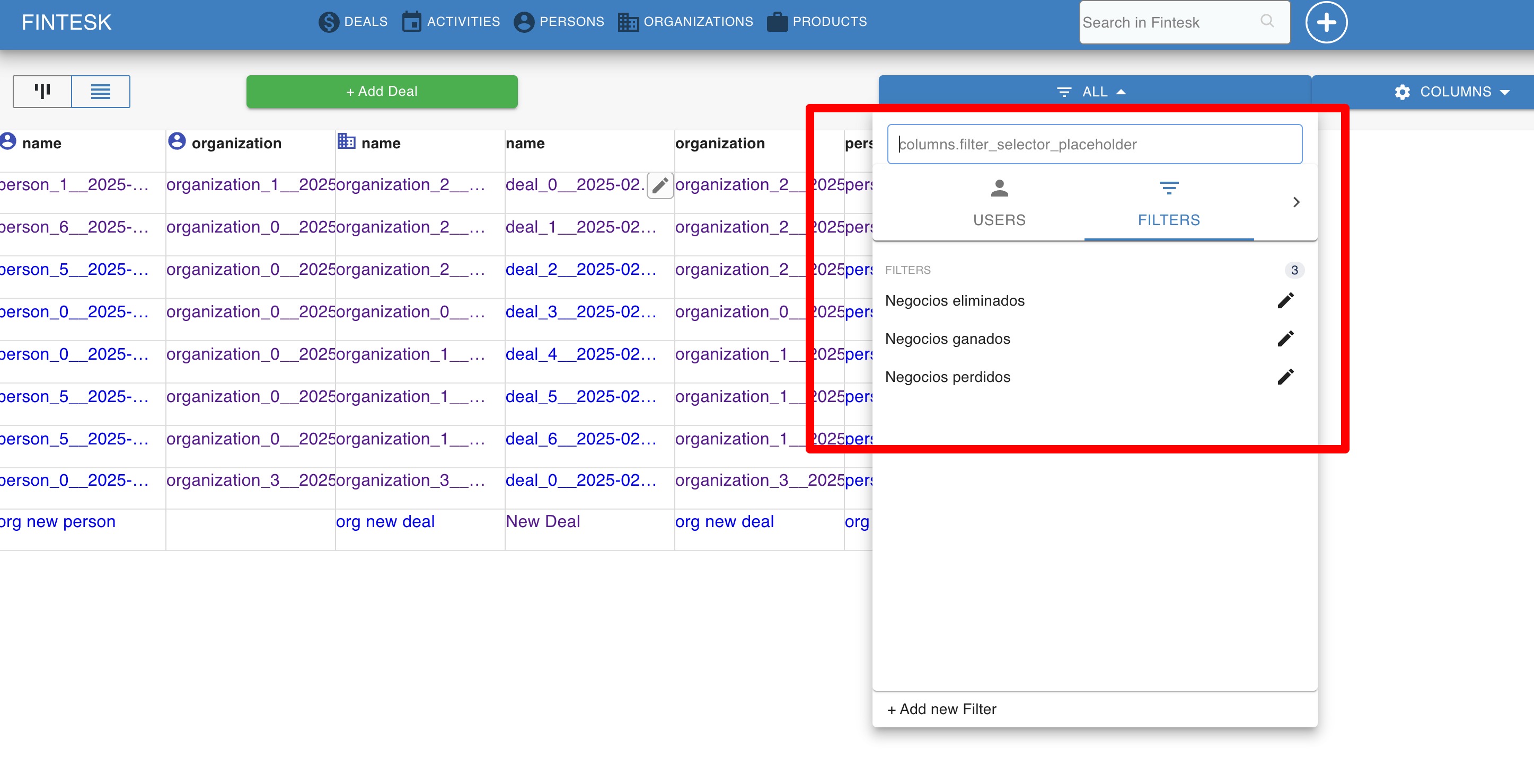Click the FINTESK logo

tap(66, 22)
